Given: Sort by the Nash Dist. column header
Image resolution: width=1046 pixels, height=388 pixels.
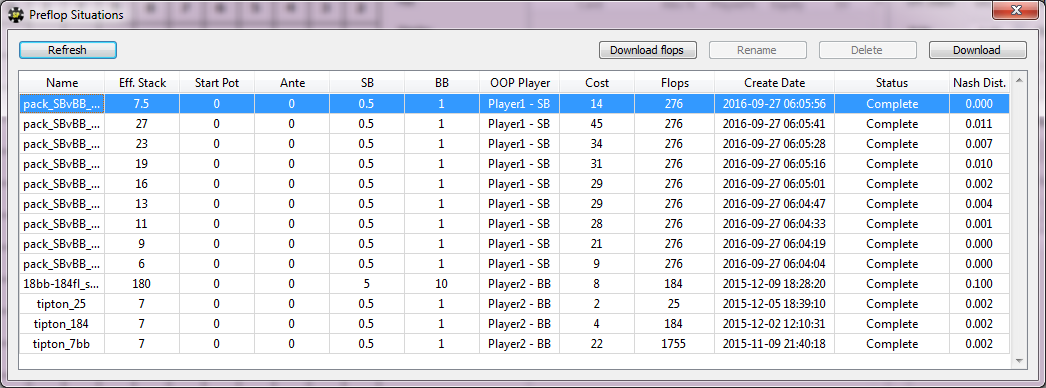Looking at the screenshot, I should click(x=978, y=83).
